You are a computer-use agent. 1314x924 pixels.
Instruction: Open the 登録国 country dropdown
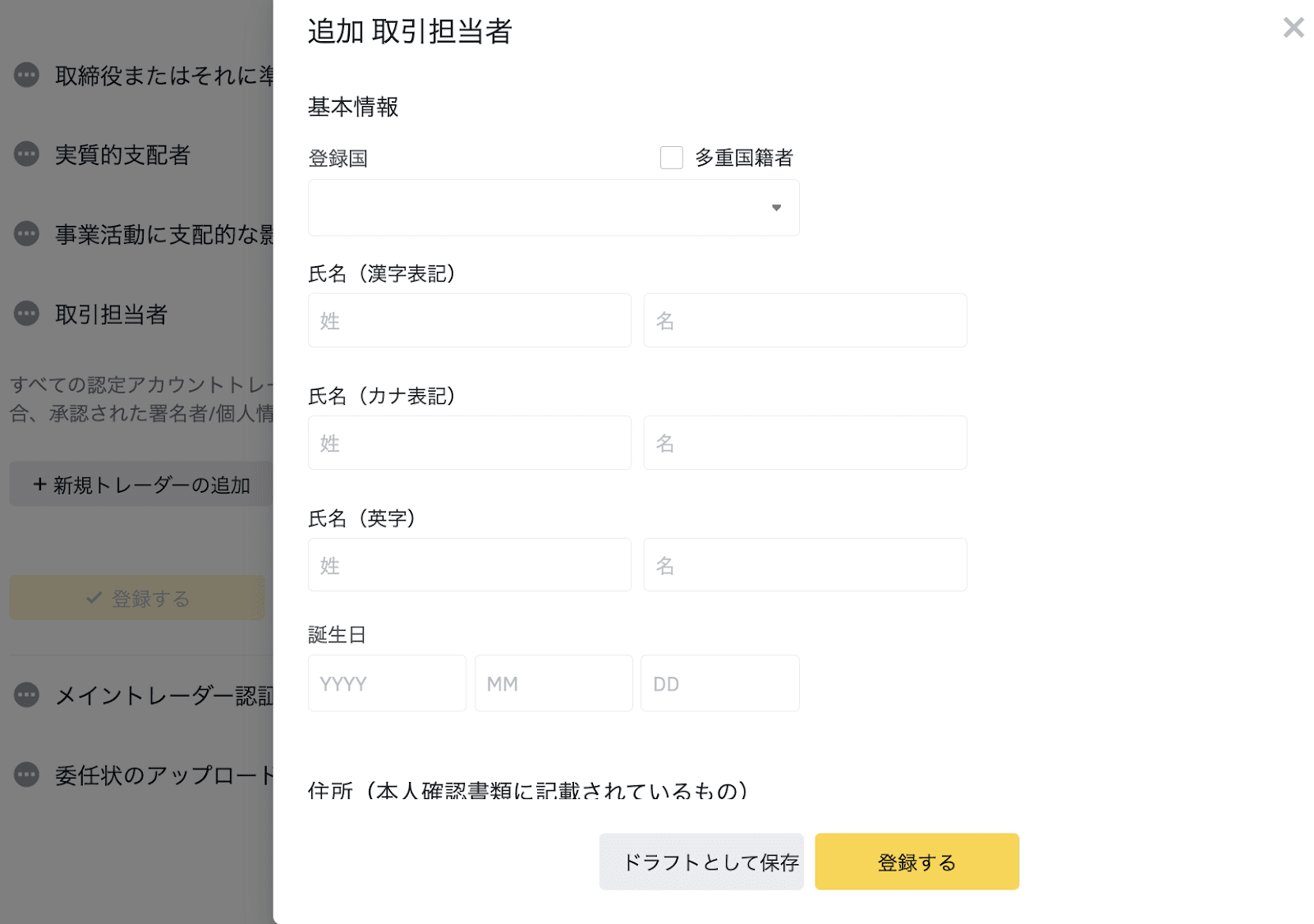pos(554,208)
